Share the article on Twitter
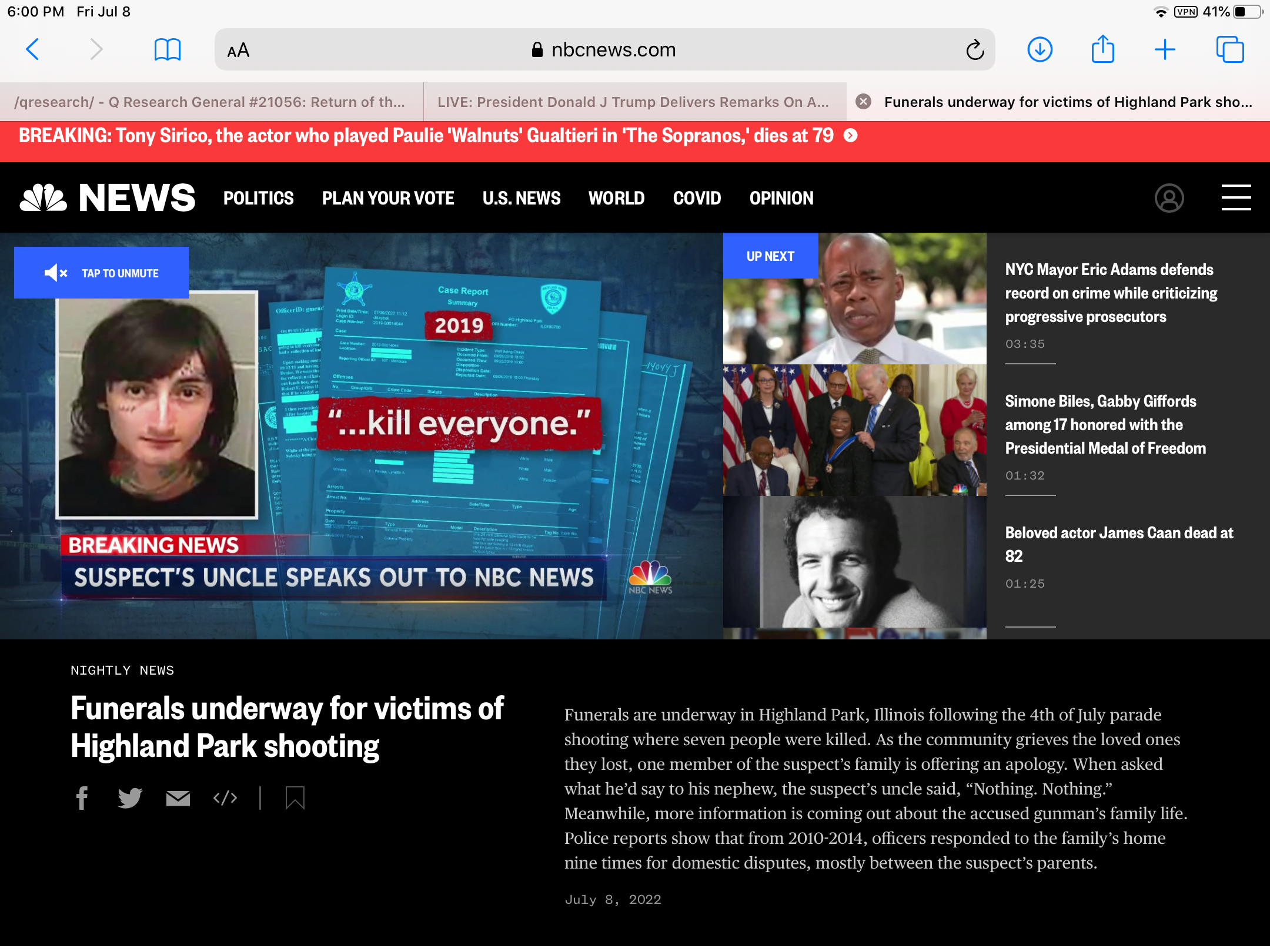1270x952 pixels. 130,798
